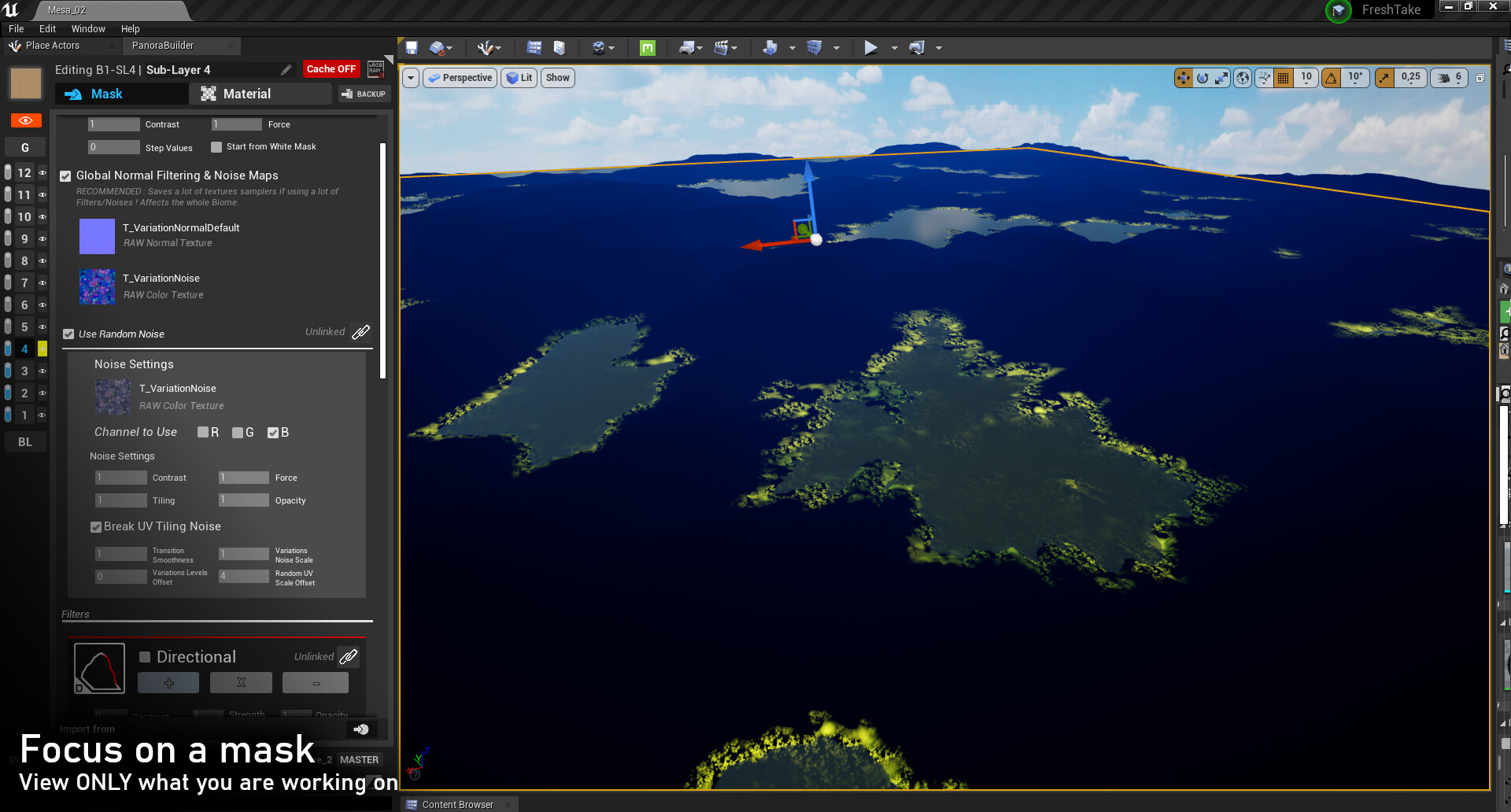Open the Help menu
This screenshot has width=1511, height=812.
click(x=131, y=29)
